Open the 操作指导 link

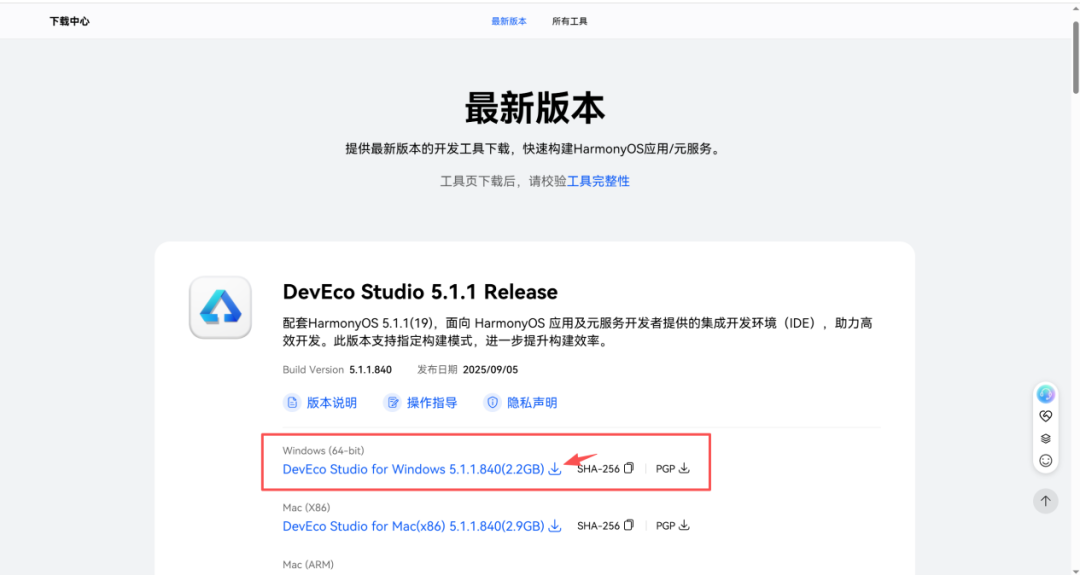[x=432, y=403]
